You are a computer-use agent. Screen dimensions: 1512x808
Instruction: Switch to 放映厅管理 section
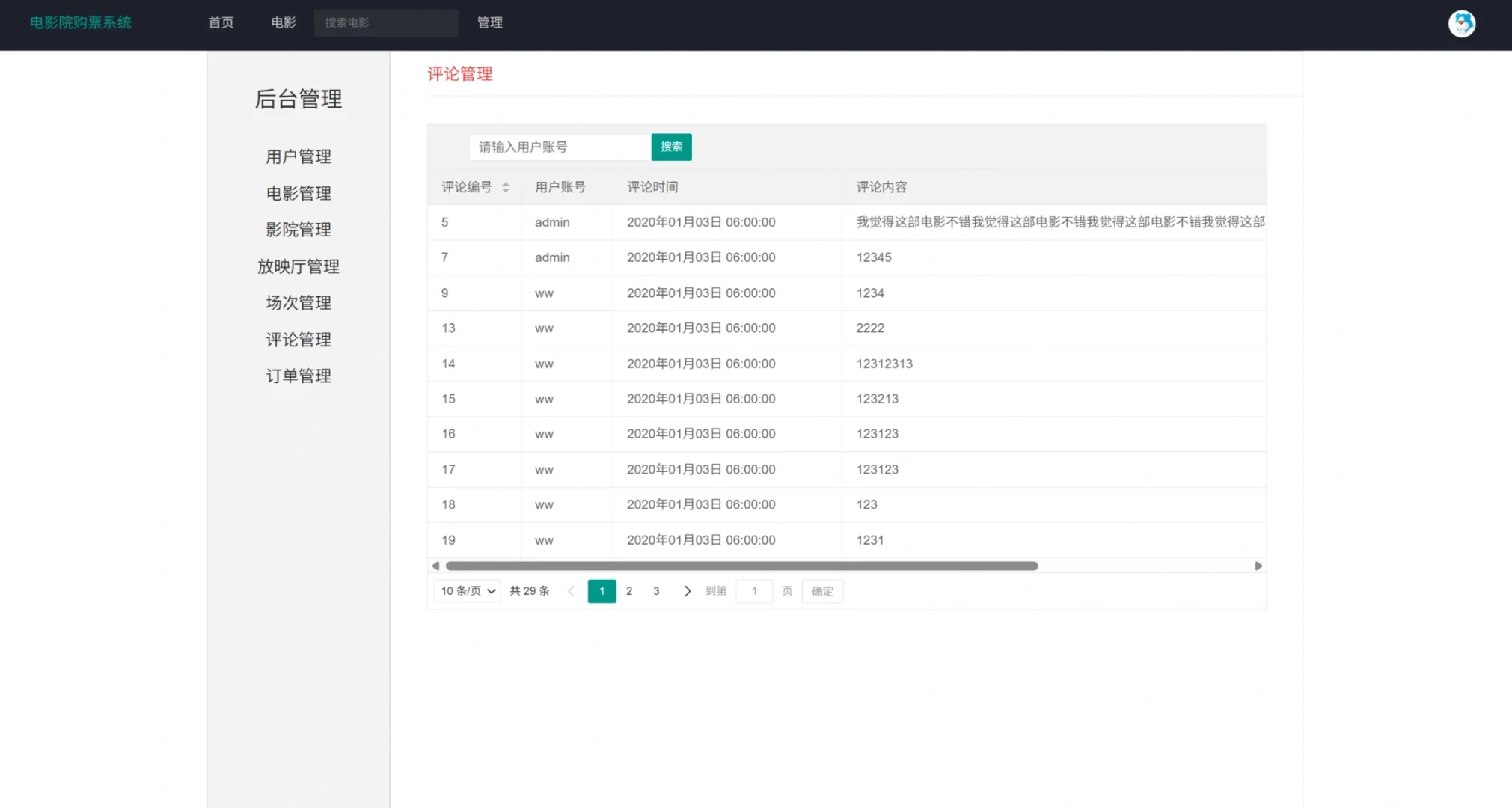point(298,266)
